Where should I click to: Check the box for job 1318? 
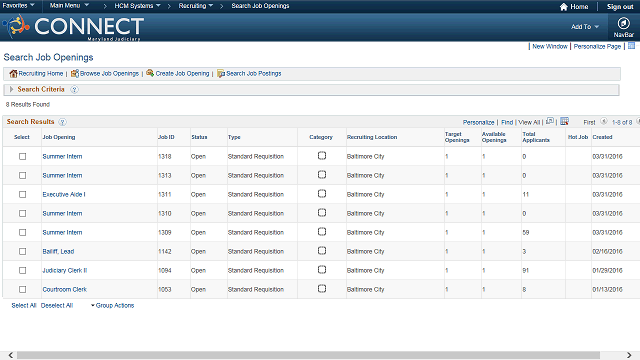pyautogui.click(x=22, y=156)
